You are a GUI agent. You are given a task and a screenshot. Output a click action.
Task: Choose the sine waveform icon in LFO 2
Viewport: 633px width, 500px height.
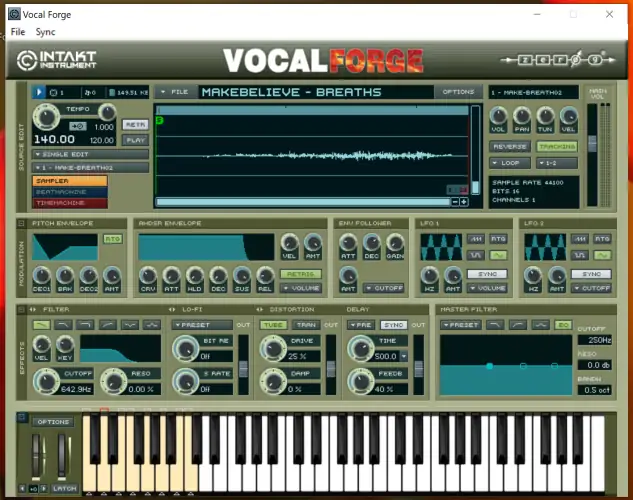pos(602,255)
